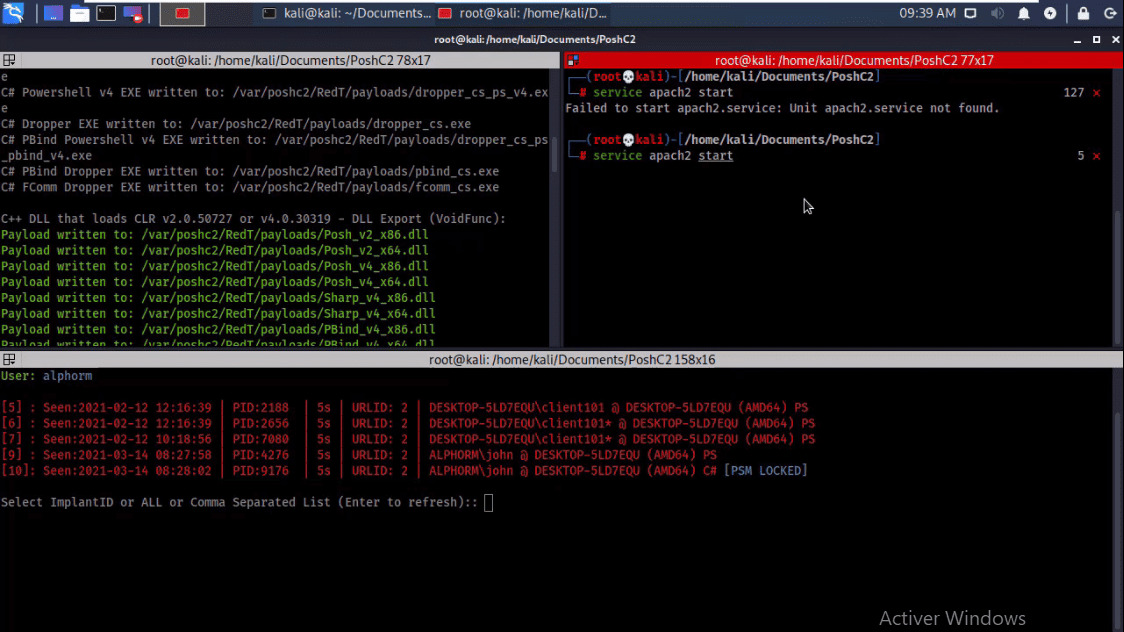Image resolution: width=1124 pixels, height=632 pixels.
Task: Click the Posh_v2_x64.dll payload line
Action: (214, 250)
